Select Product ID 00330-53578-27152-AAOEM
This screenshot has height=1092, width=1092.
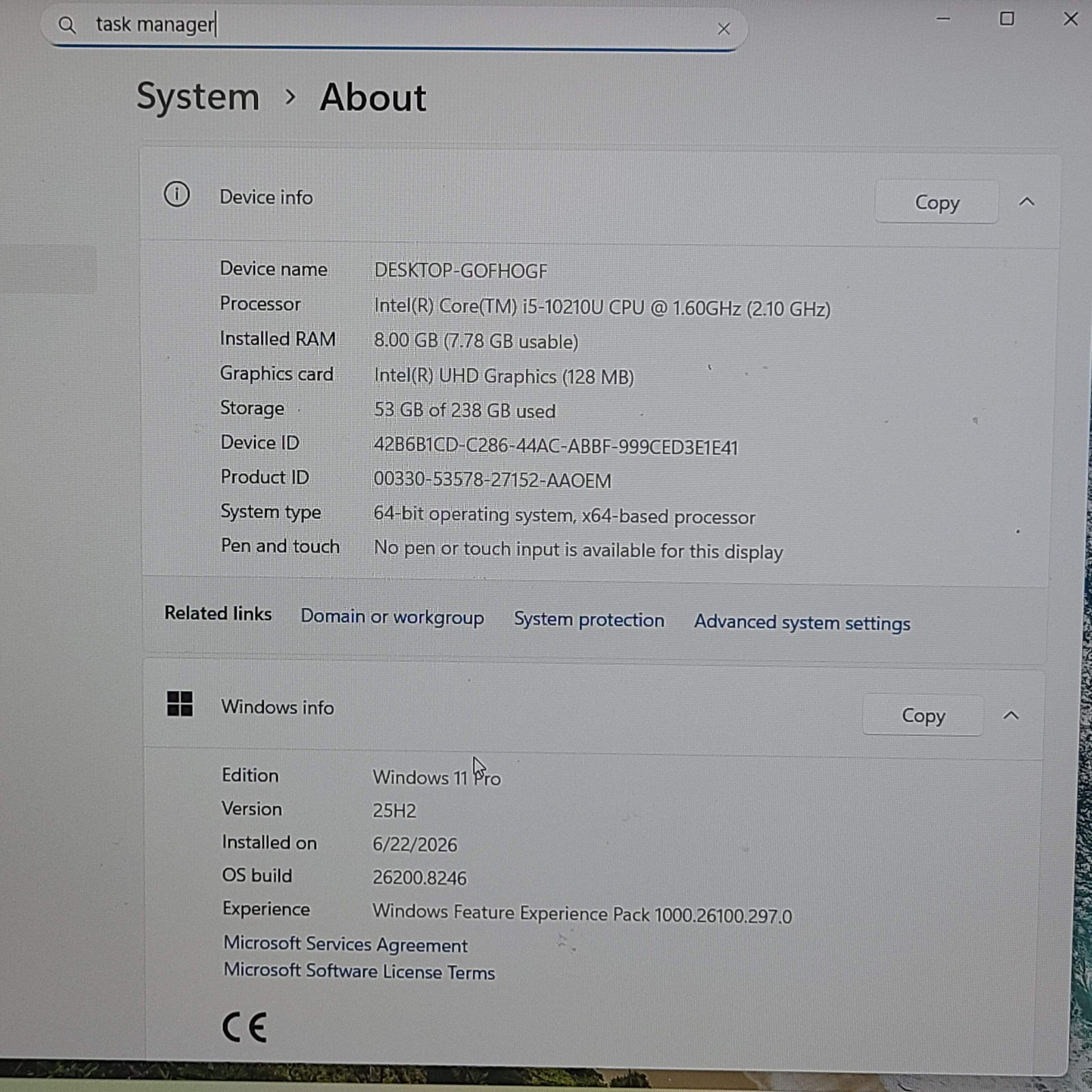(492, 480)
